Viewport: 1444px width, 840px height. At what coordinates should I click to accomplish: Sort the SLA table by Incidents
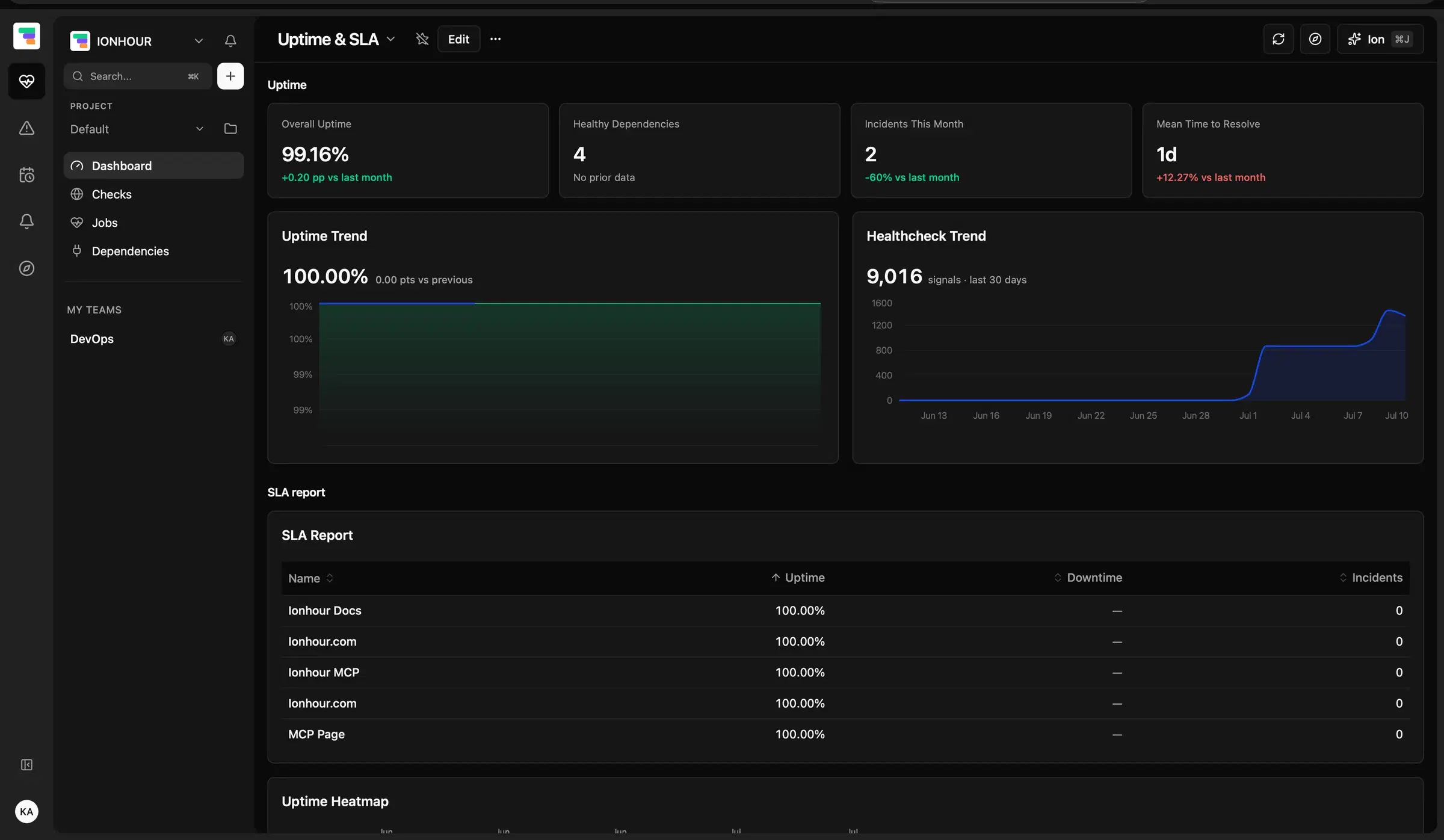[x=1371, y=578]
